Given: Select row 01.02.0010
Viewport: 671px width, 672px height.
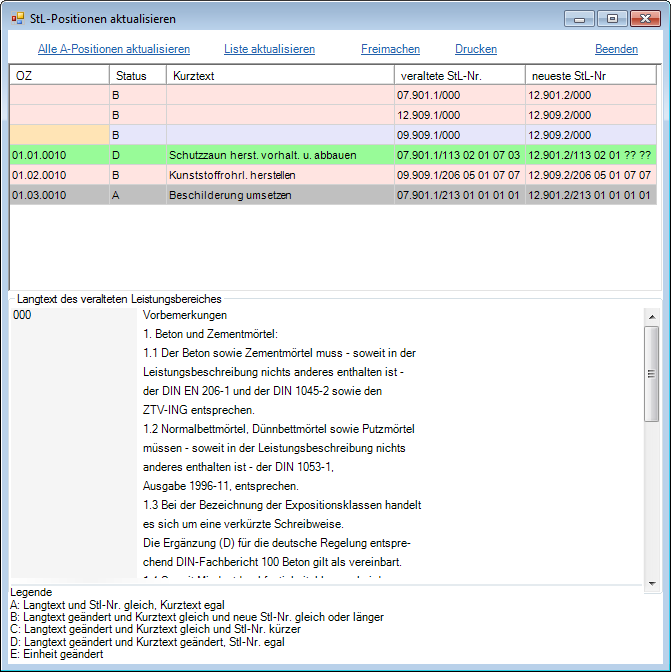Looking at the screenshot, I should 333,175.
